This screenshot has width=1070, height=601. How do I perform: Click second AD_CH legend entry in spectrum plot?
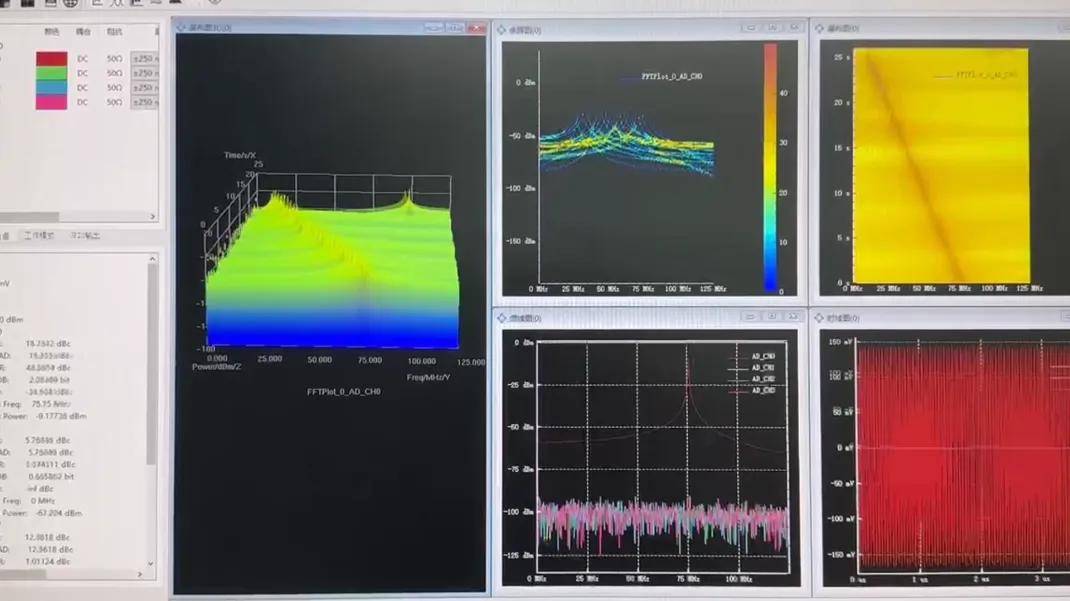(763, 368)
